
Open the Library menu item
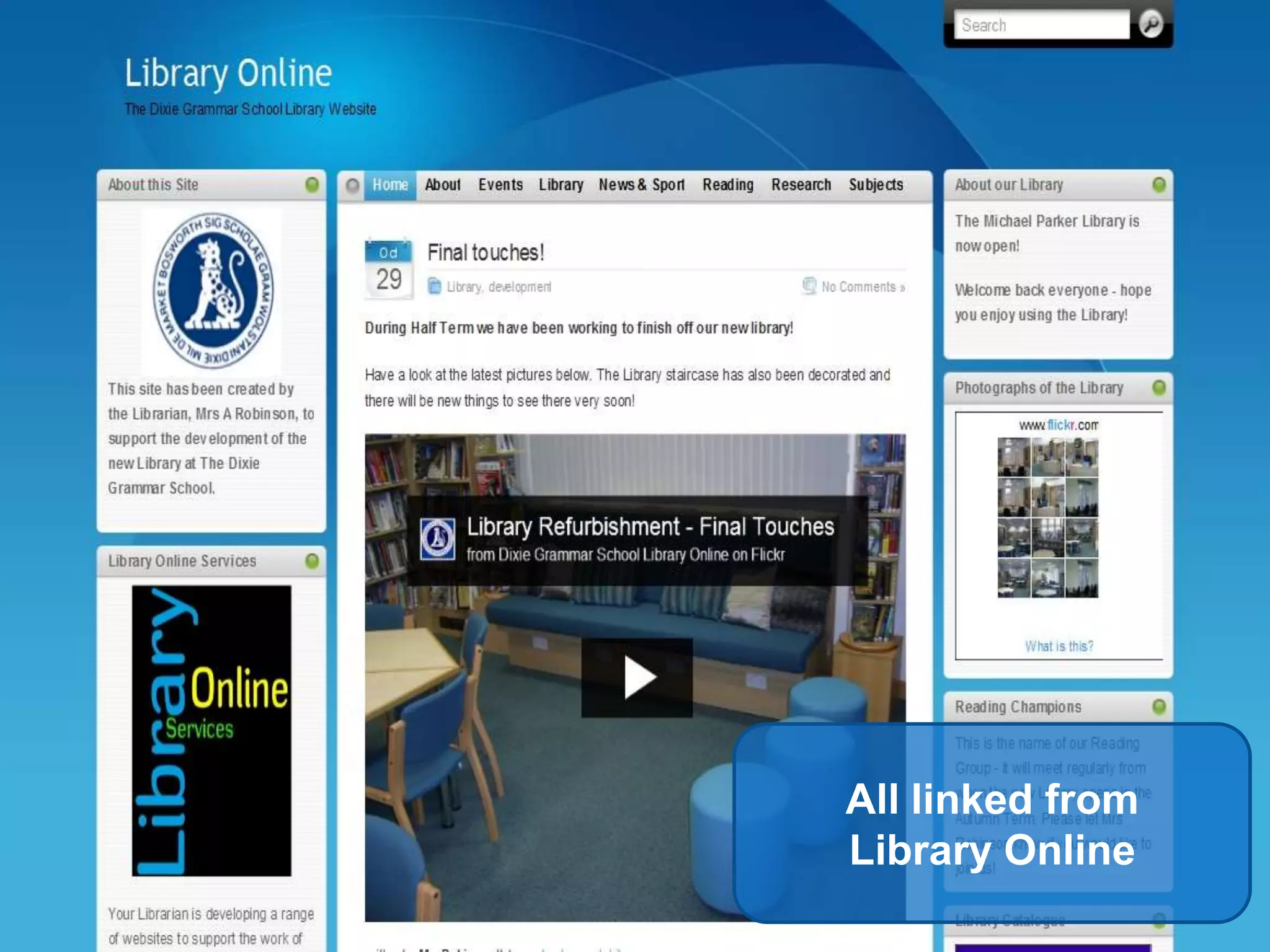pos(561,185)
